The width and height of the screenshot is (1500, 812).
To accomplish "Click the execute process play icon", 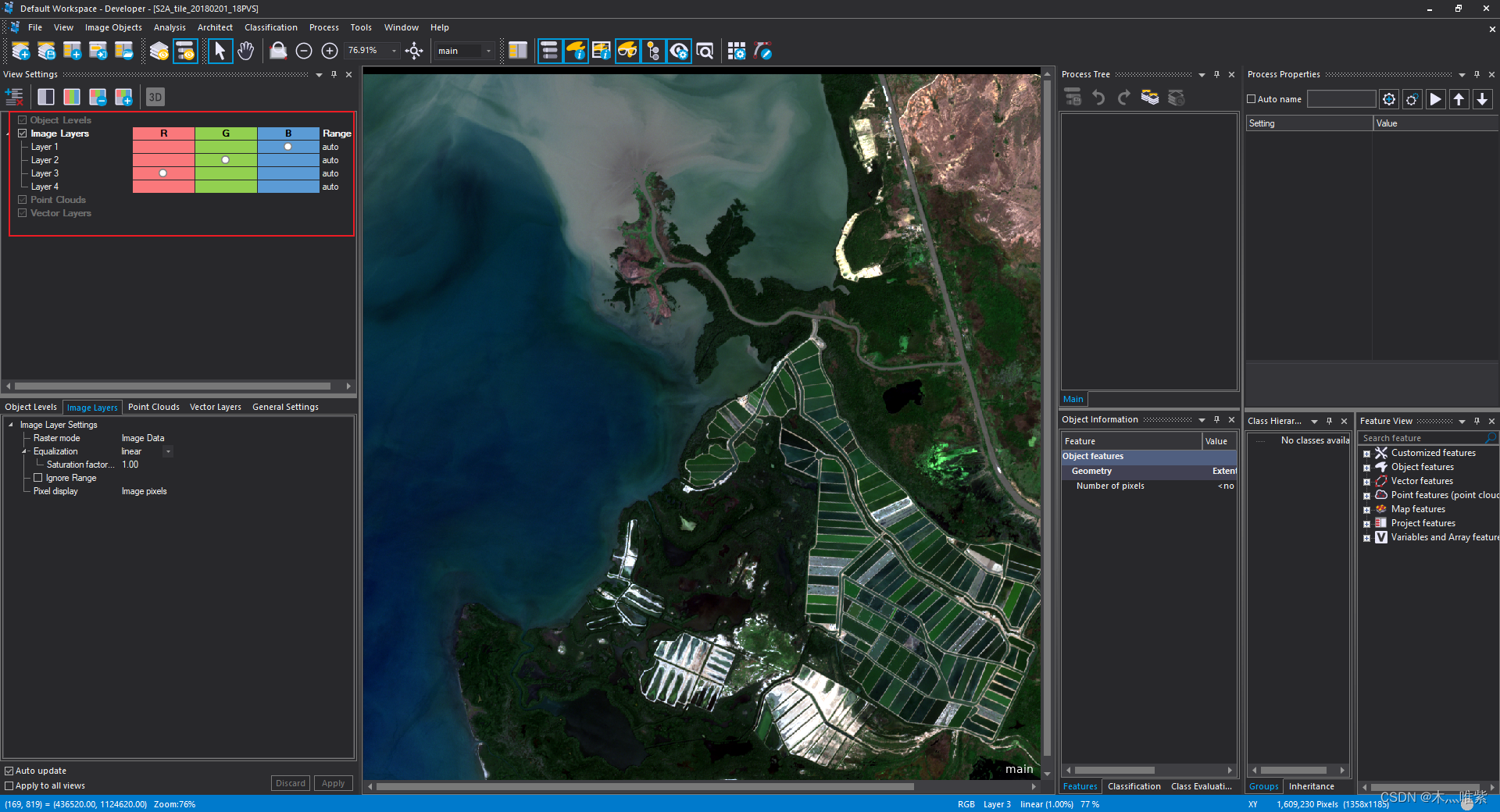I will click(1435, 99).
